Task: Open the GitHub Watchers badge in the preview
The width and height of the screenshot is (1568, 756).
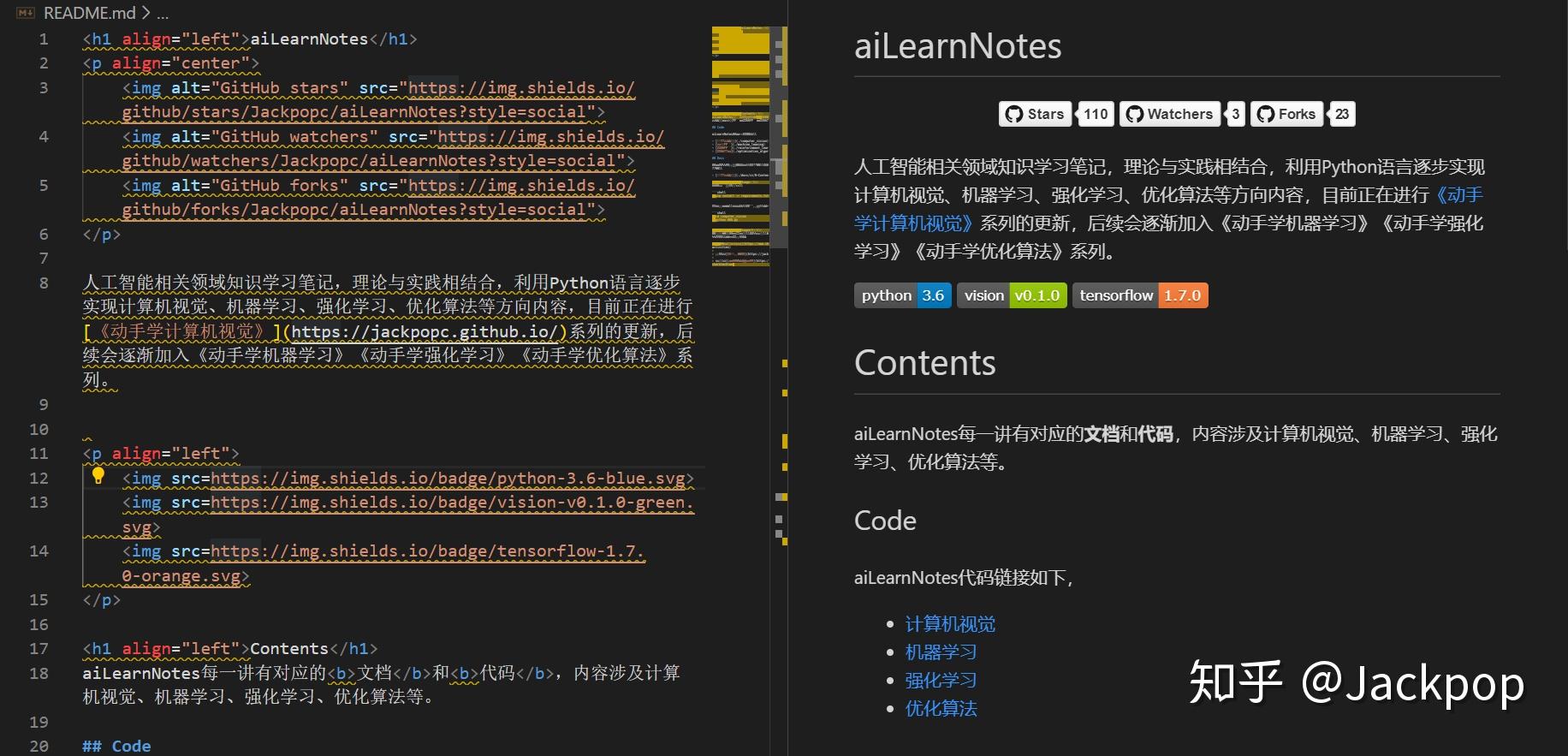Action: (x=1170, y=114)
